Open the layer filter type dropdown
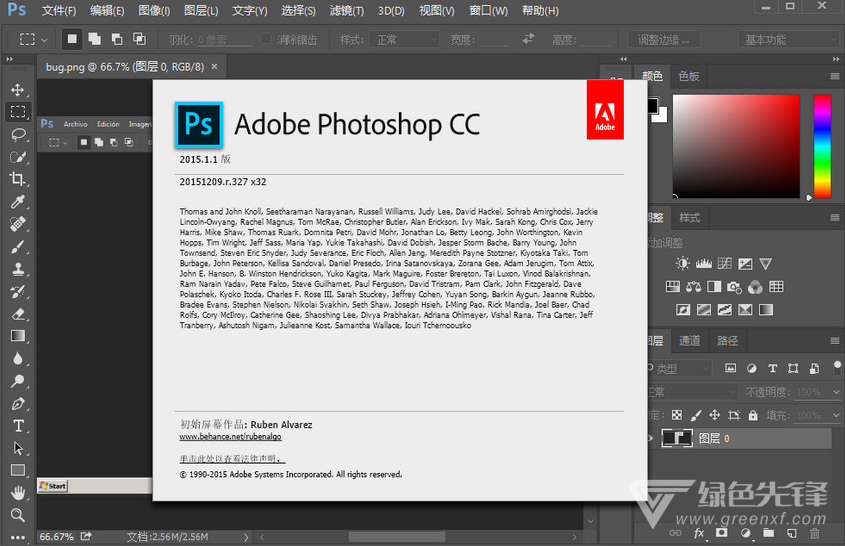 click(x=680, y=369)
